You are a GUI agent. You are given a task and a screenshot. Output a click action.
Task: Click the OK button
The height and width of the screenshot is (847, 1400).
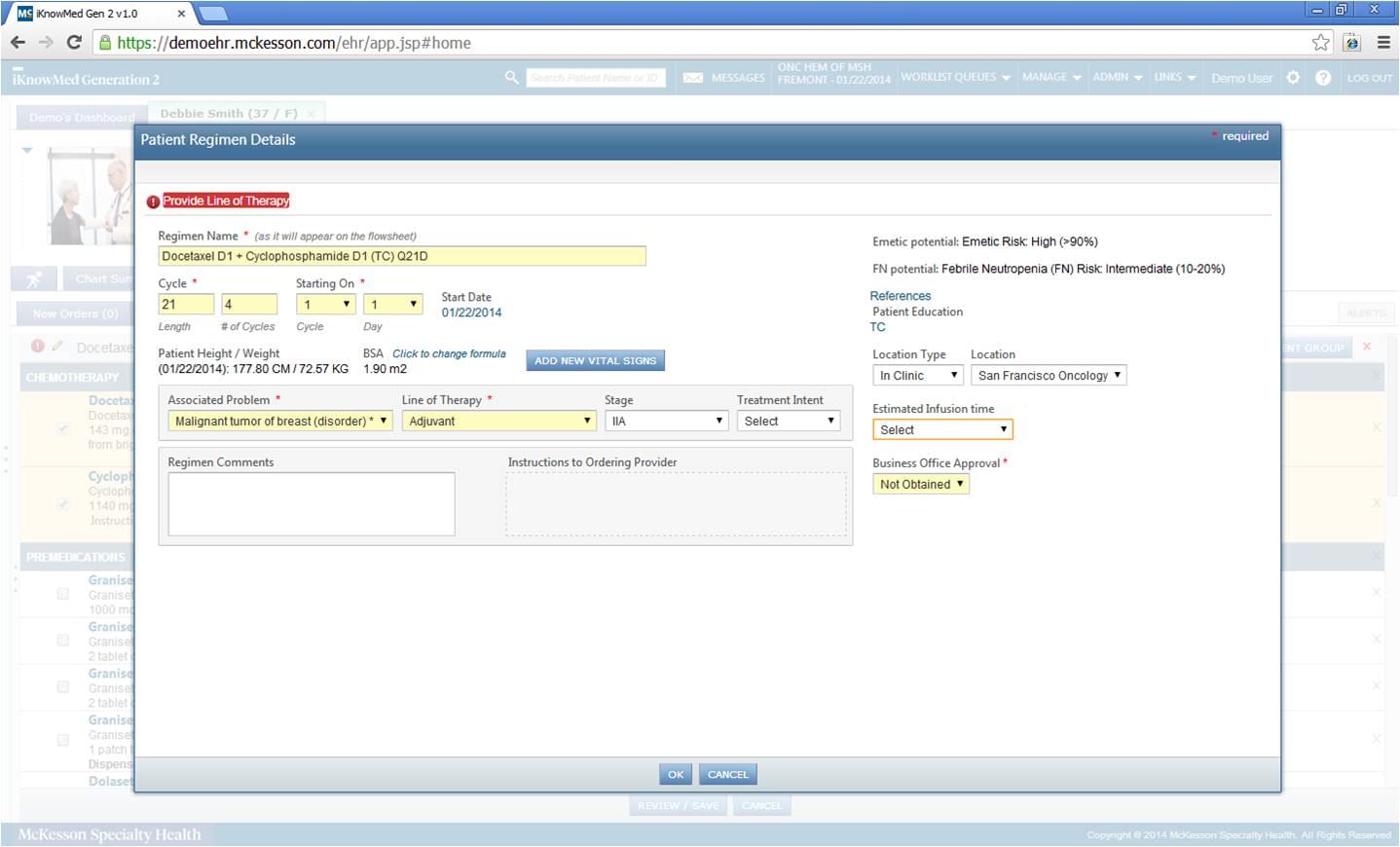[x=676, y=775]
